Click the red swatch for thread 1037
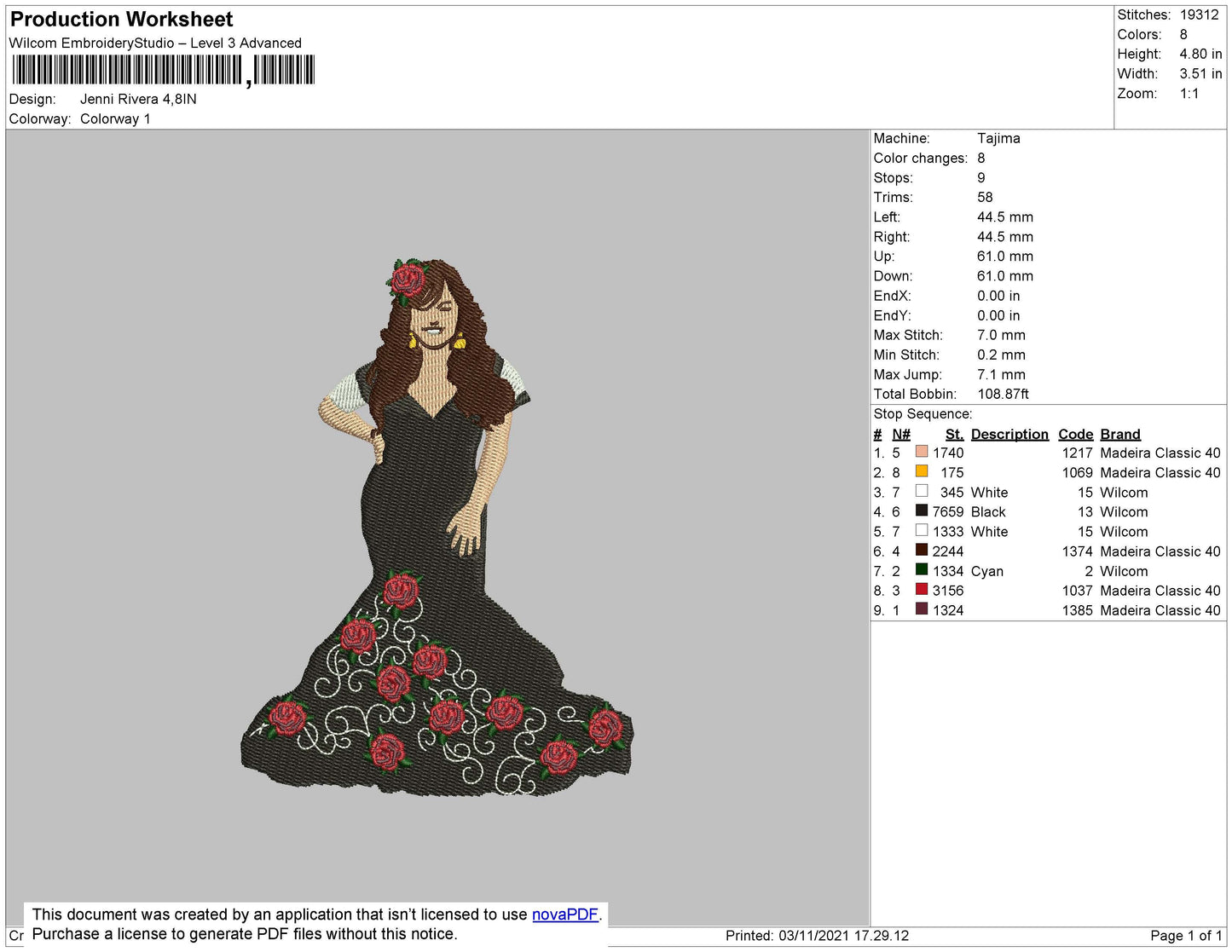Viewport: 1232px width, 952px height. (922, 589)
